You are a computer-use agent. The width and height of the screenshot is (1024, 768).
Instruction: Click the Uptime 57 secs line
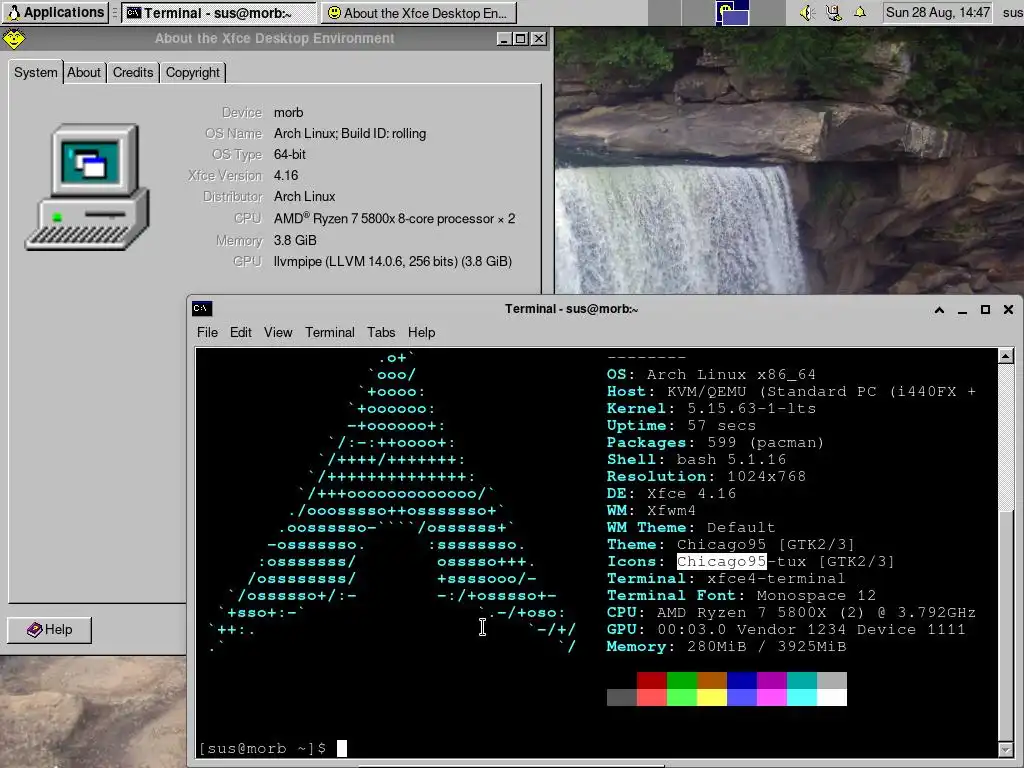click(681, 426)
